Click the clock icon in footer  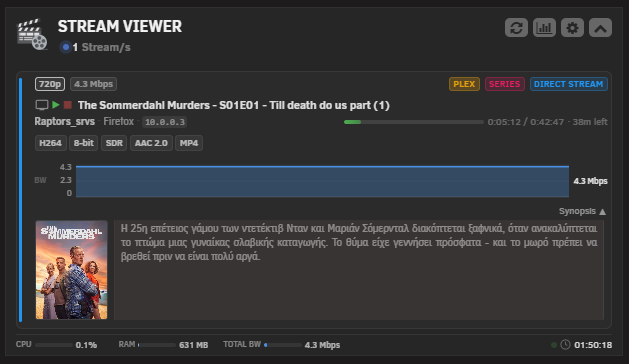565,344
